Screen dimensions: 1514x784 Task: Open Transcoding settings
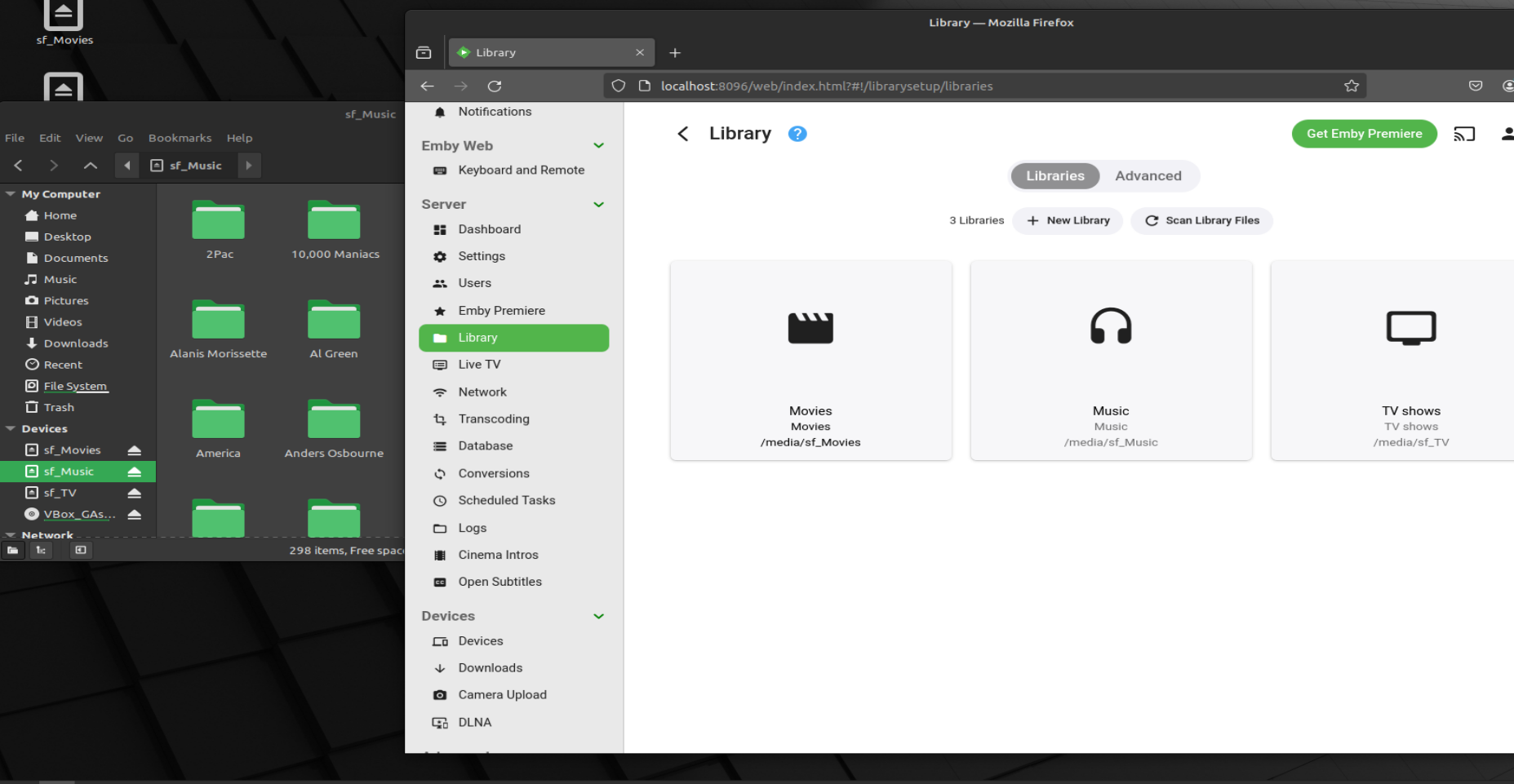tap(513, 419)
